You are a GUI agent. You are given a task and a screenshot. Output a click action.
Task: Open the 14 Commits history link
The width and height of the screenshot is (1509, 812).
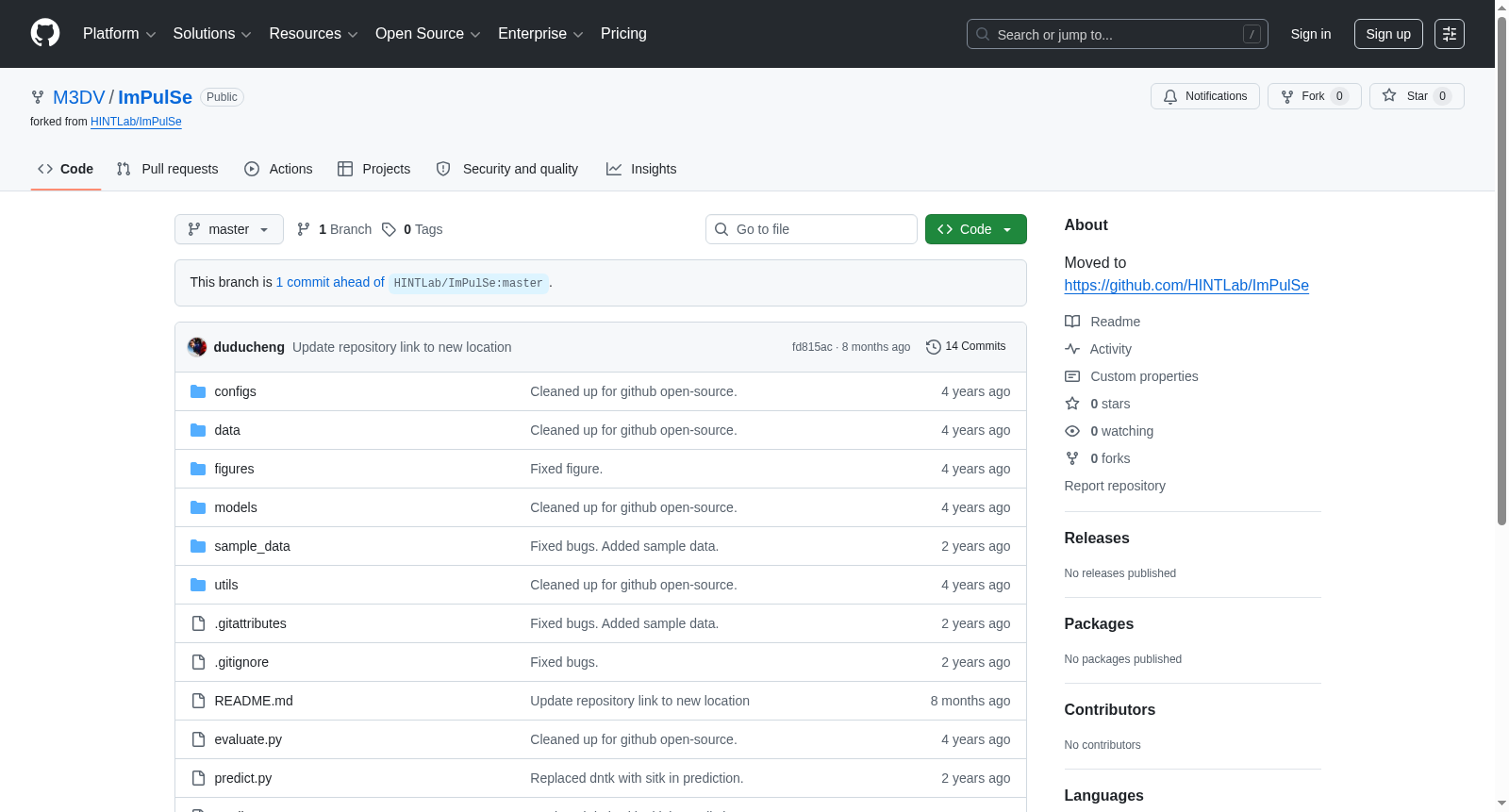[967, 347]
